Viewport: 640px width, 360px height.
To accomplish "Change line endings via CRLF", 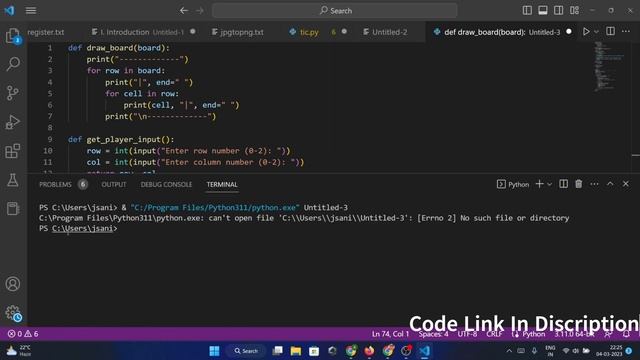I will click(x=494, y=334).
